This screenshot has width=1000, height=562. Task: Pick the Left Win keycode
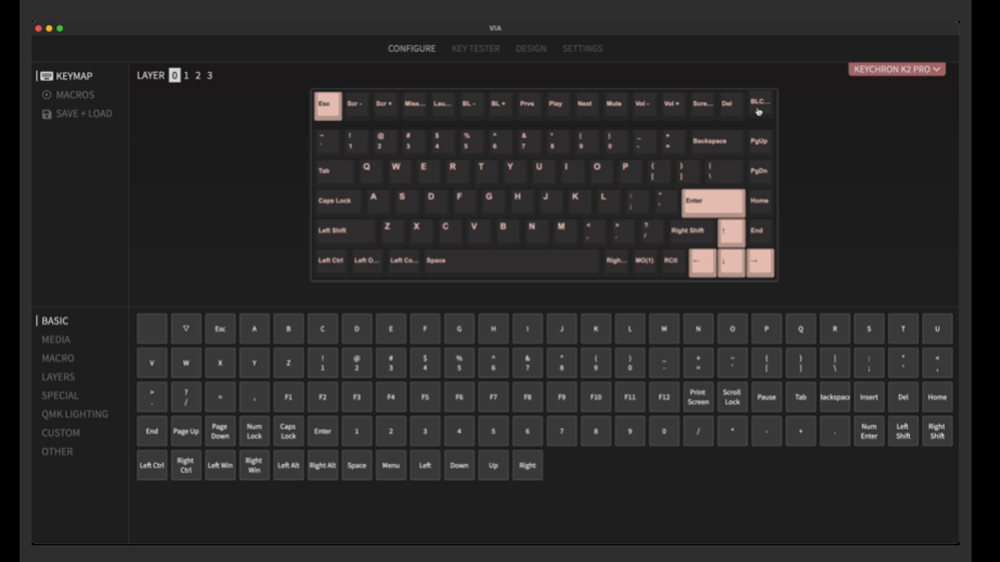(x=220, y=466)
